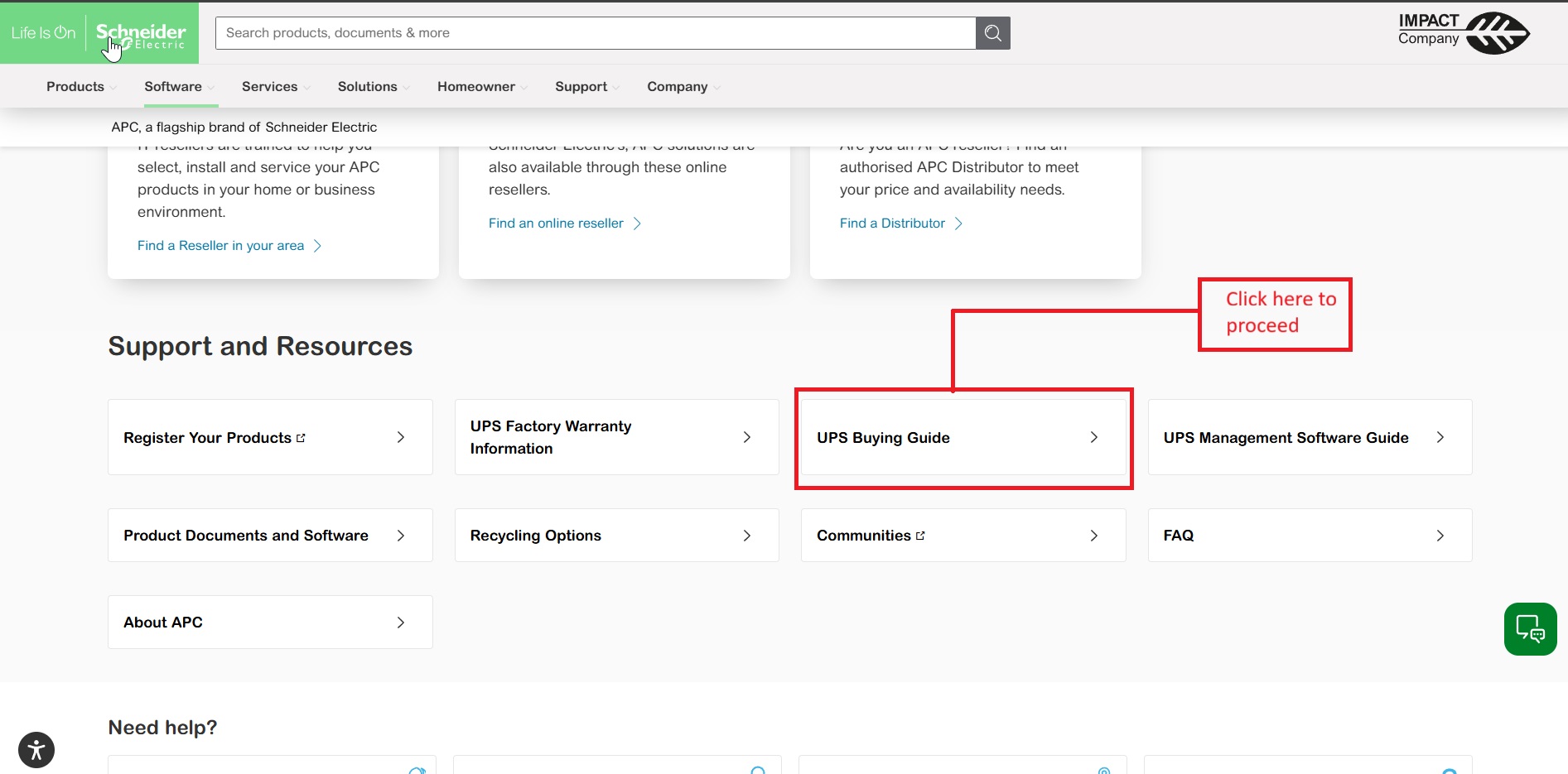
Task: Click the arrow on the Recycling Options card
Action: (747, 536)
